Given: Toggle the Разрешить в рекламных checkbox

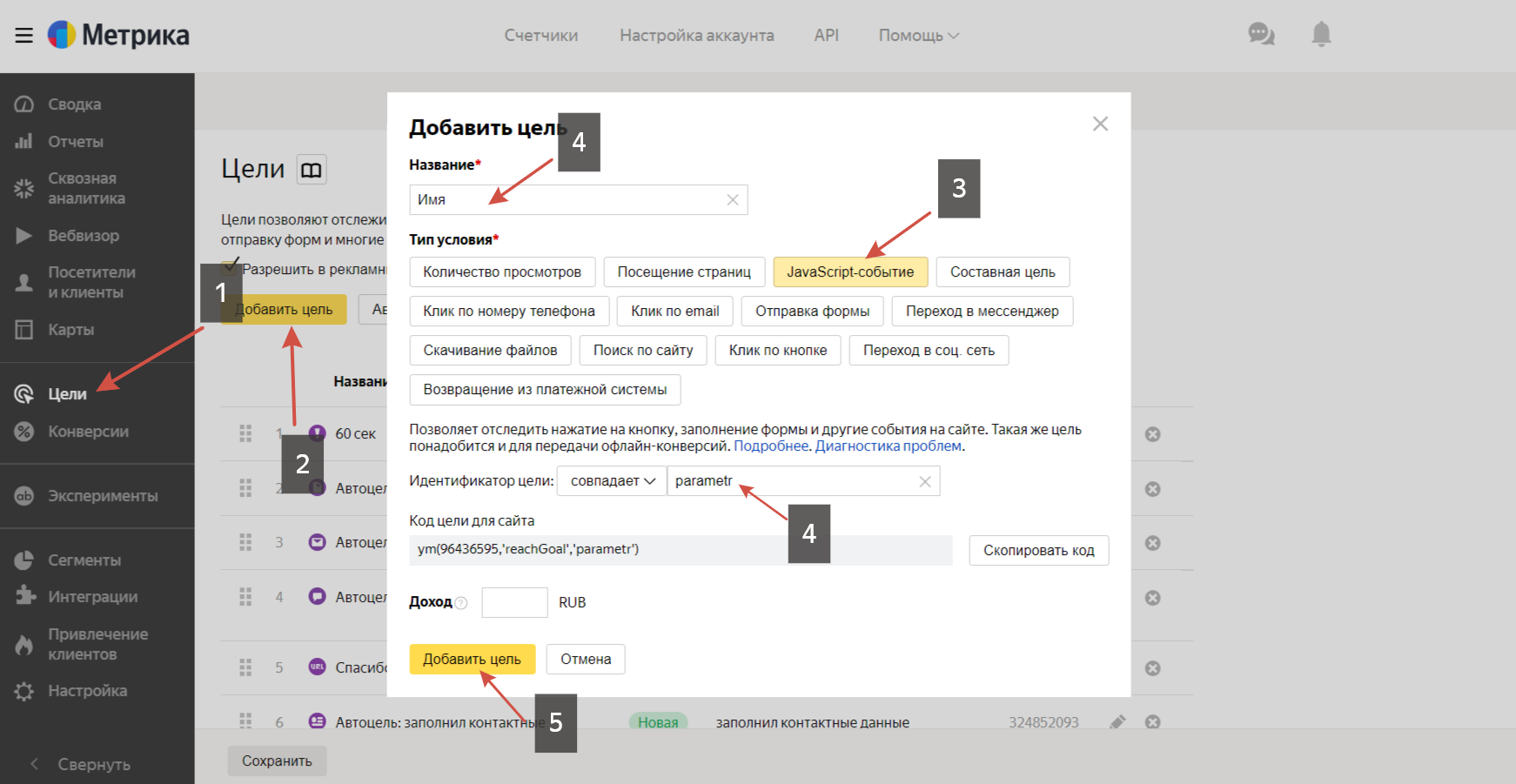Looking at the screenshot, I should coord(231,268).
